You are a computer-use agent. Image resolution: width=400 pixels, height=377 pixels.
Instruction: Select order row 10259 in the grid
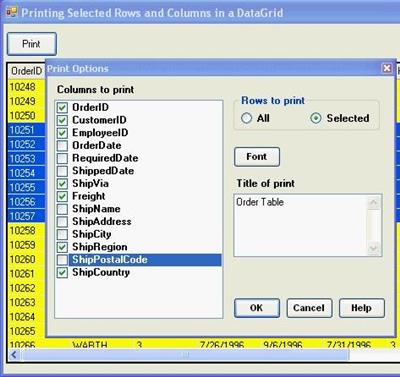[x=23, y=245]
